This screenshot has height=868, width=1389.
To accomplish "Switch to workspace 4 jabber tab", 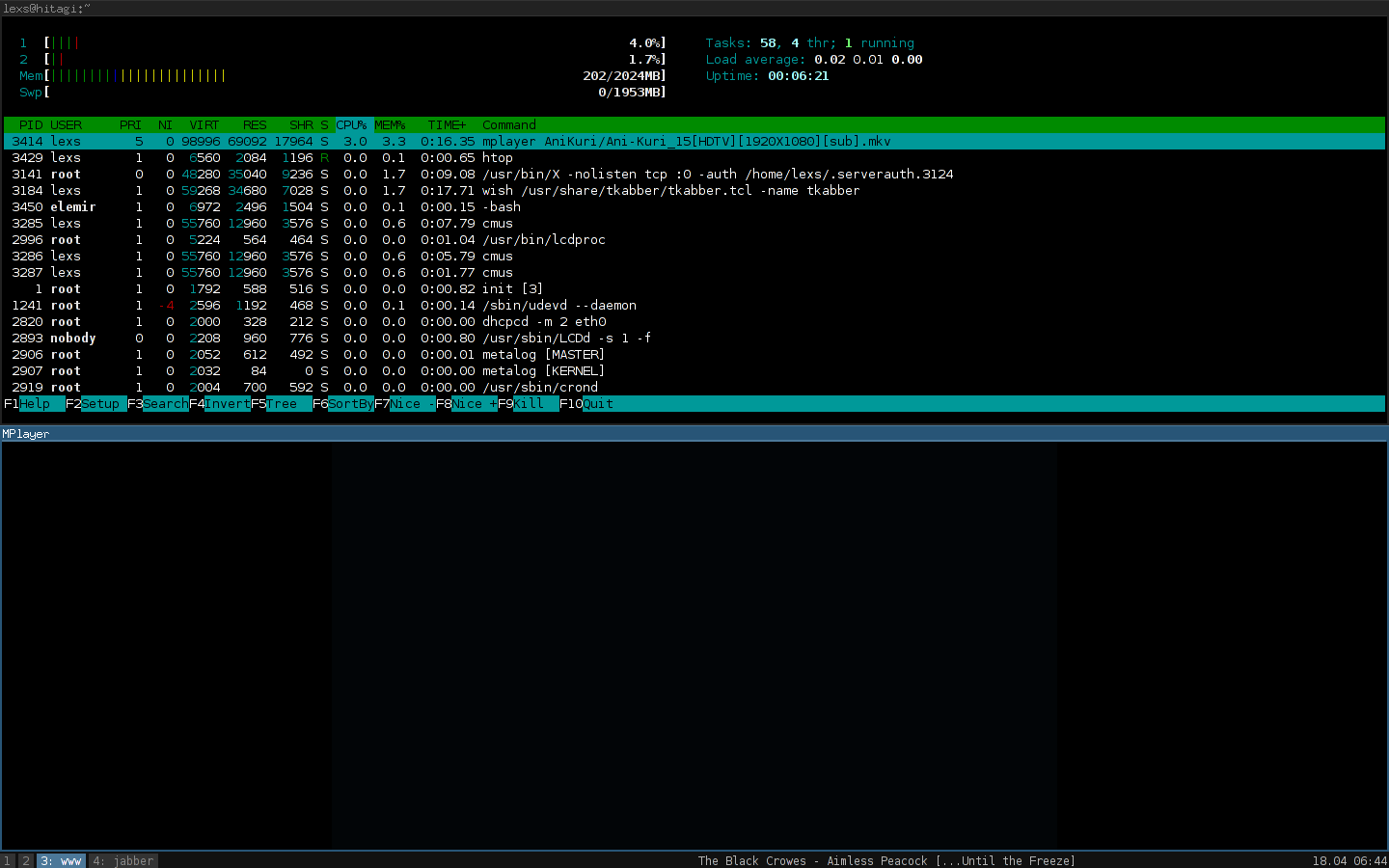I will point(123,861).
